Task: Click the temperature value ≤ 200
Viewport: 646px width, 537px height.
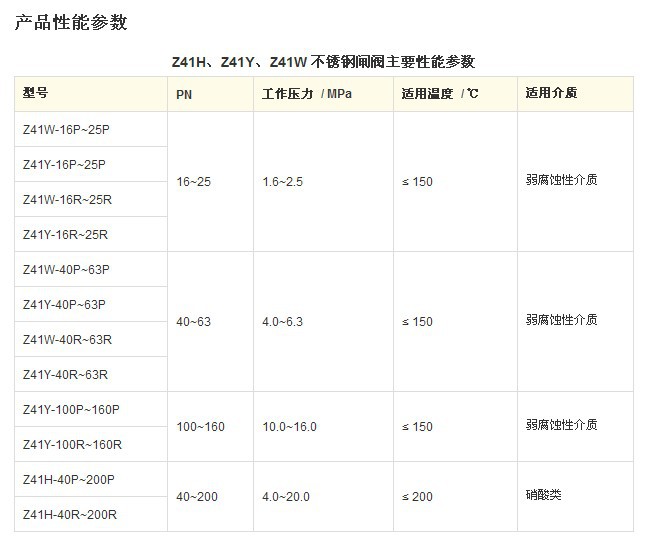Action: [417, 497]
